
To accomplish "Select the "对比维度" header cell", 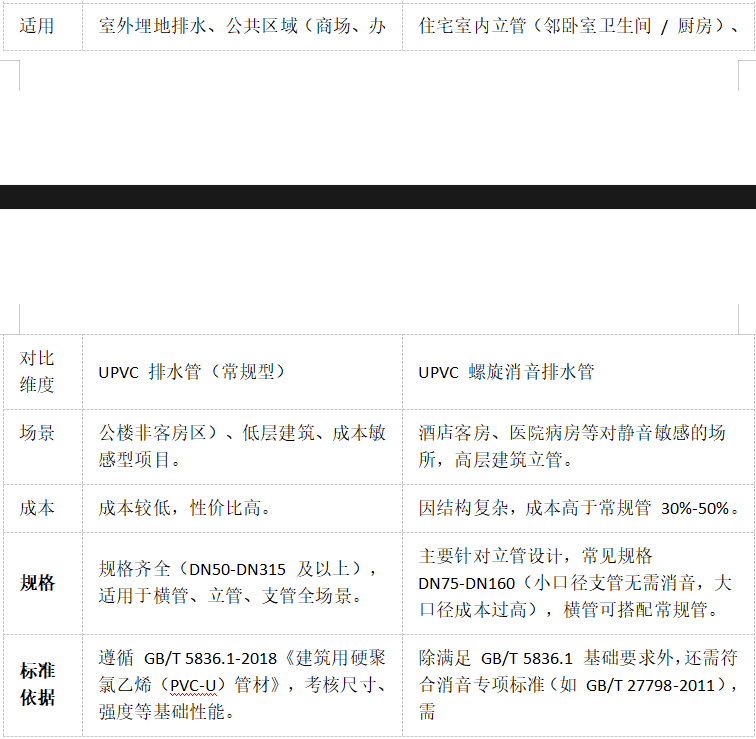I will [37, 371].
